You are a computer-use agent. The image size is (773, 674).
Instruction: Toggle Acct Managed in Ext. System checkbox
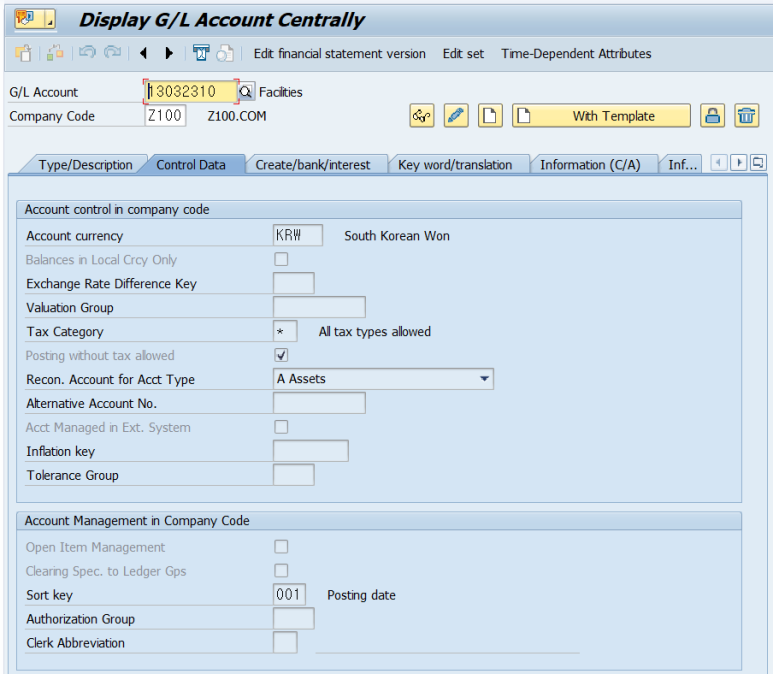pyautogui.click(x=281, y=427)
